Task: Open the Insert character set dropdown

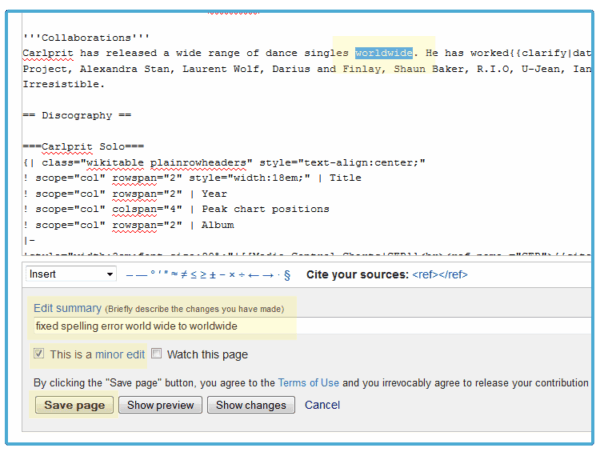Action: click(71, 274)
